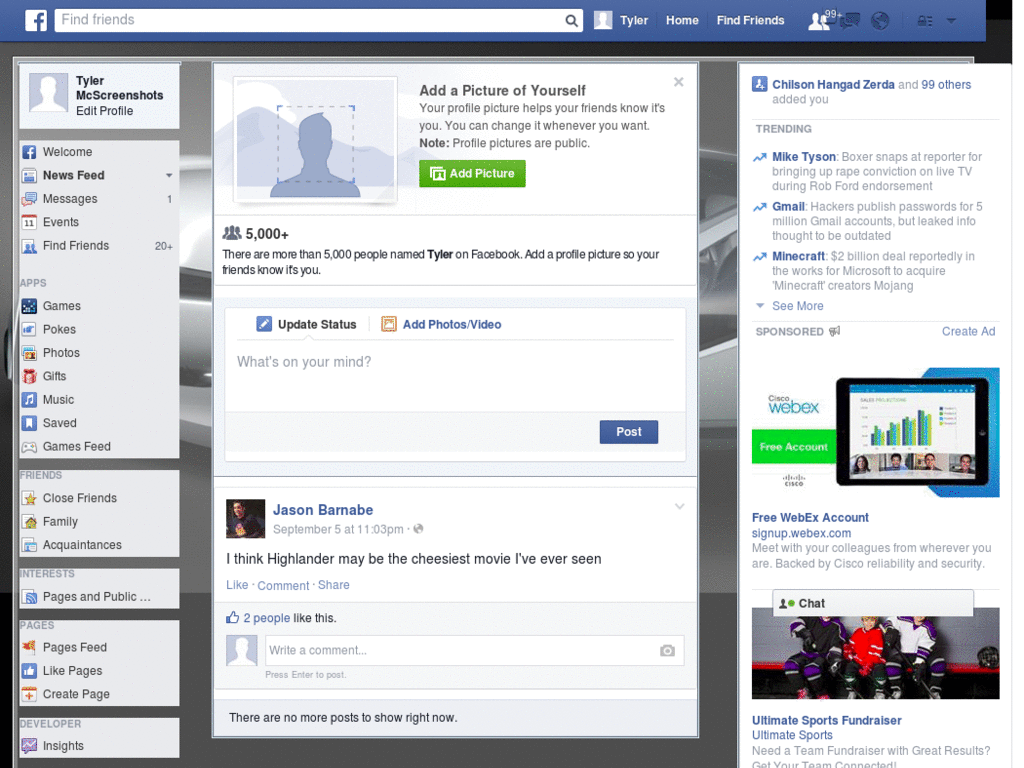
Task: Click the green Add Picture button
Action: pyautogui.click(x=472, y=174)
